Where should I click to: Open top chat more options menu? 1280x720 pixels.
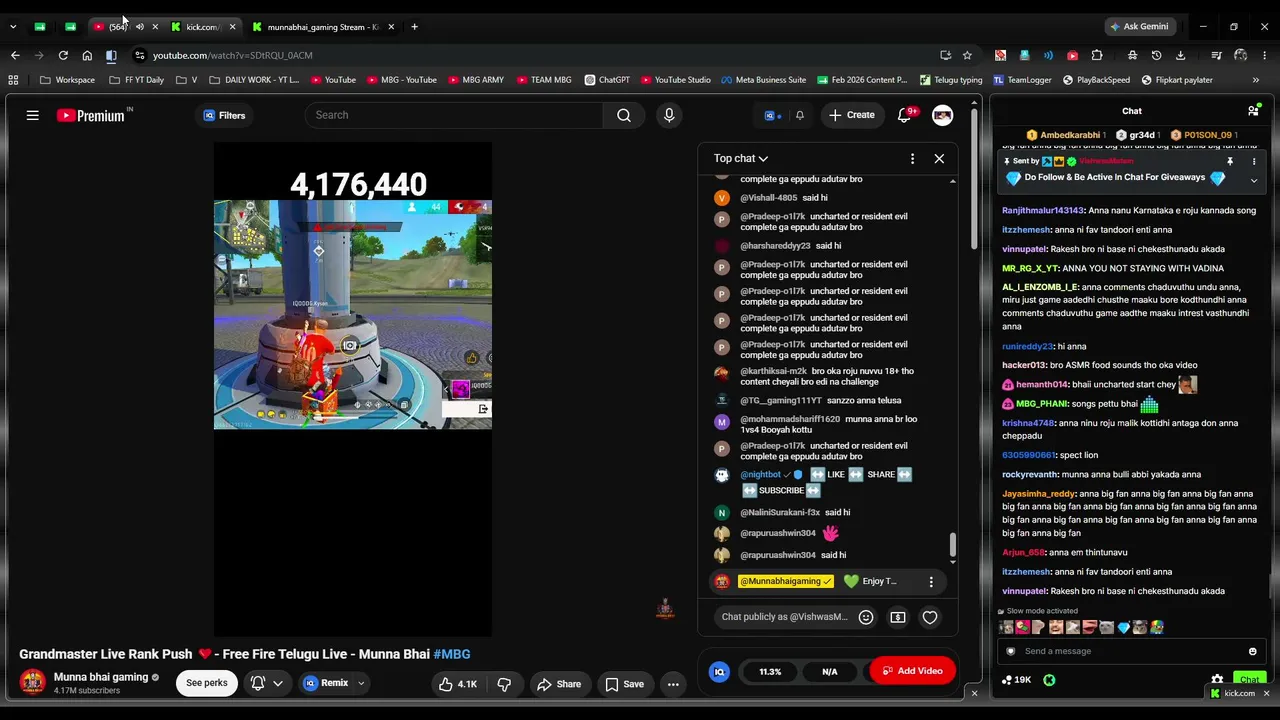pos(912,158)
